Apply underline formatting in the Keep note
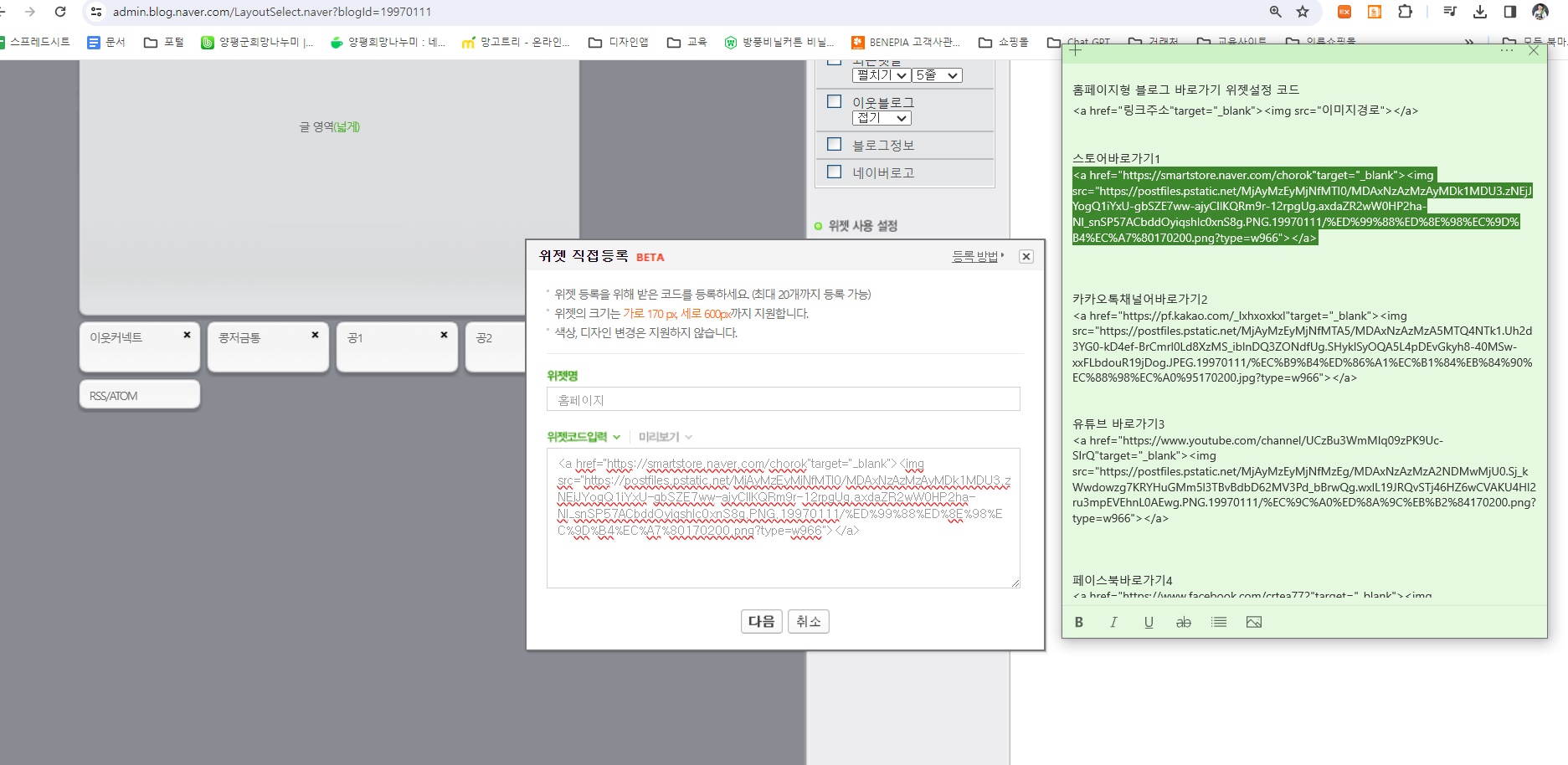The height and width of the screenshot is (765, 1568). (x=1149, y=622)
